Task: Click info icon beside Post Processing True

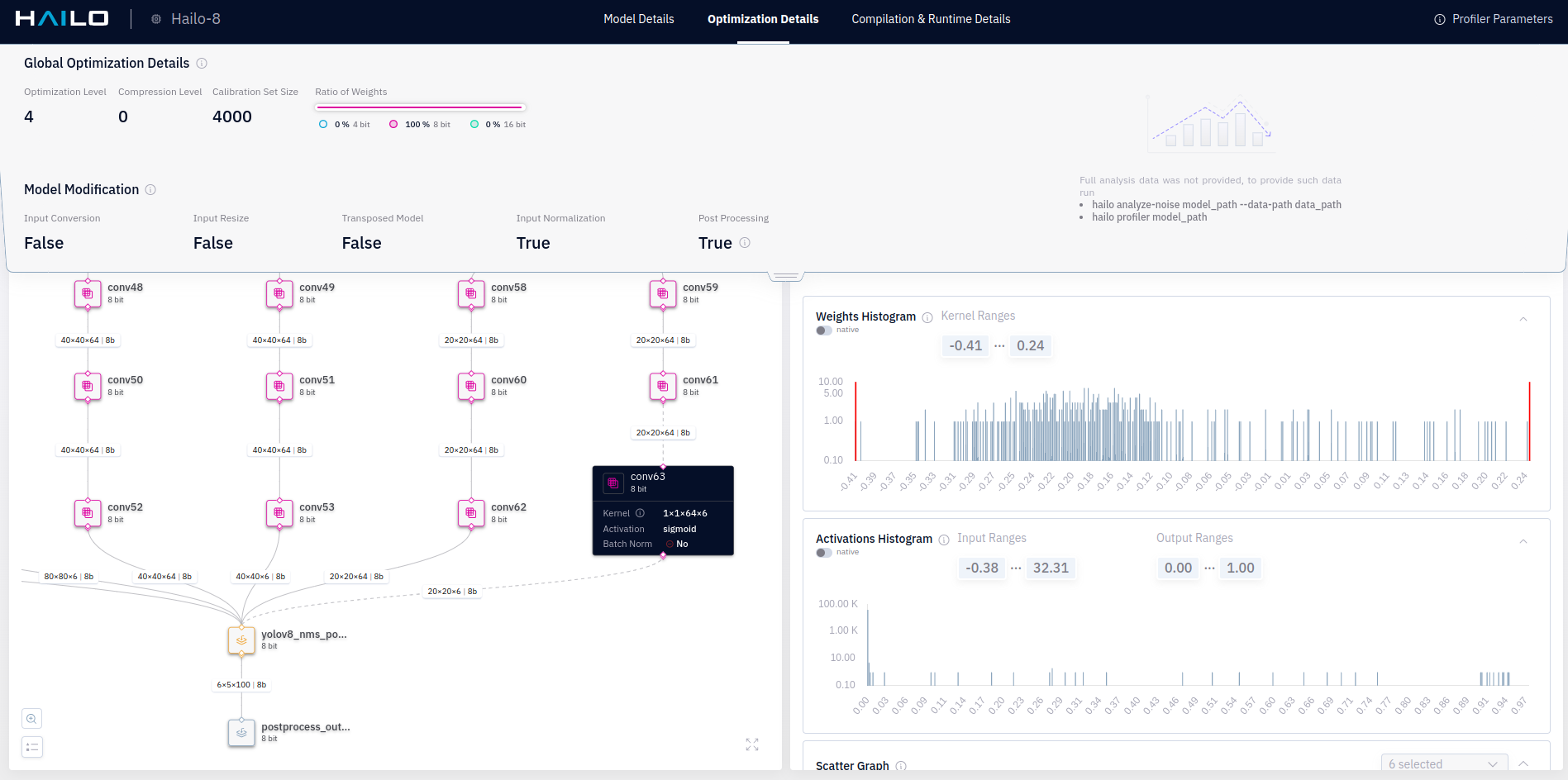Action: pos(745,243)
